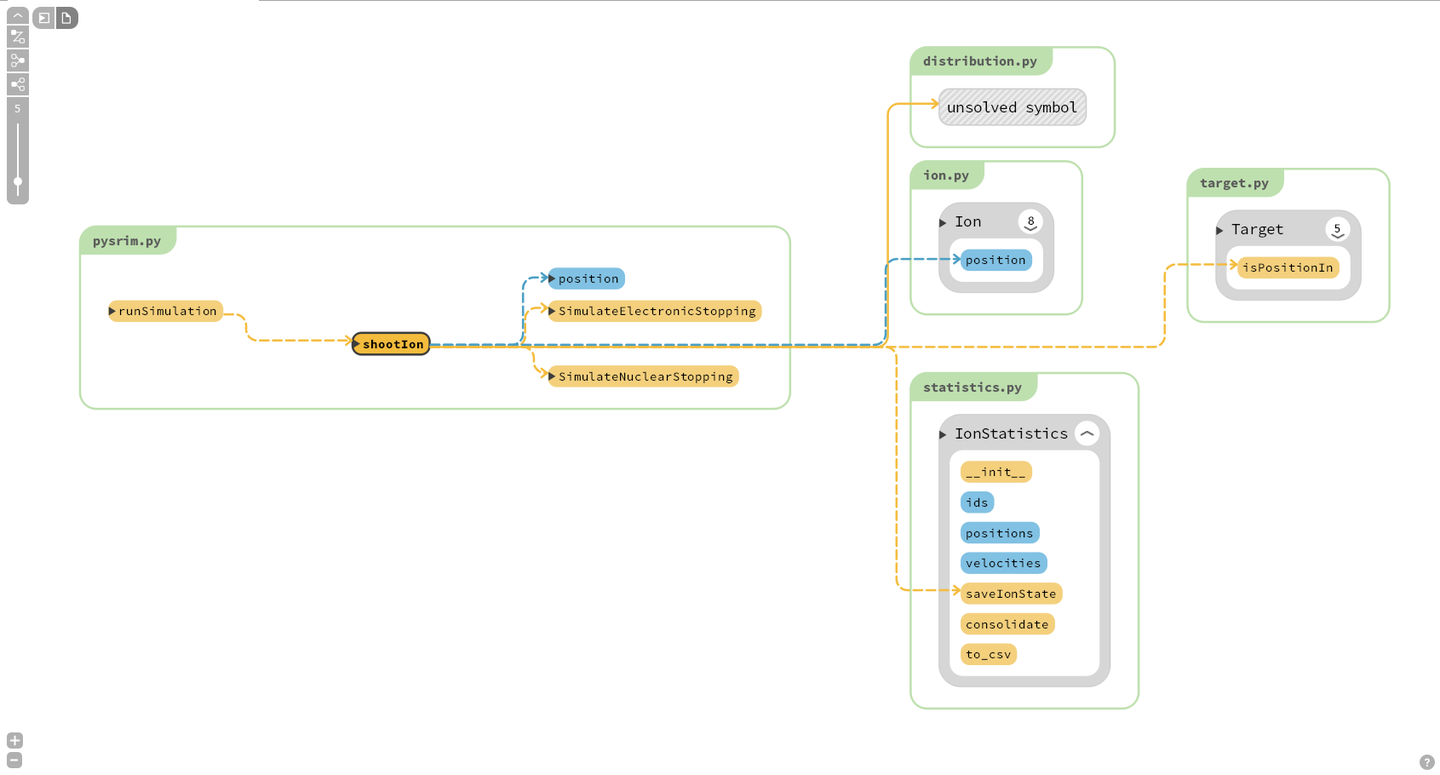The image size is (1440, 775).
Task: Open the distribution.py file tab
Action: 980,61
